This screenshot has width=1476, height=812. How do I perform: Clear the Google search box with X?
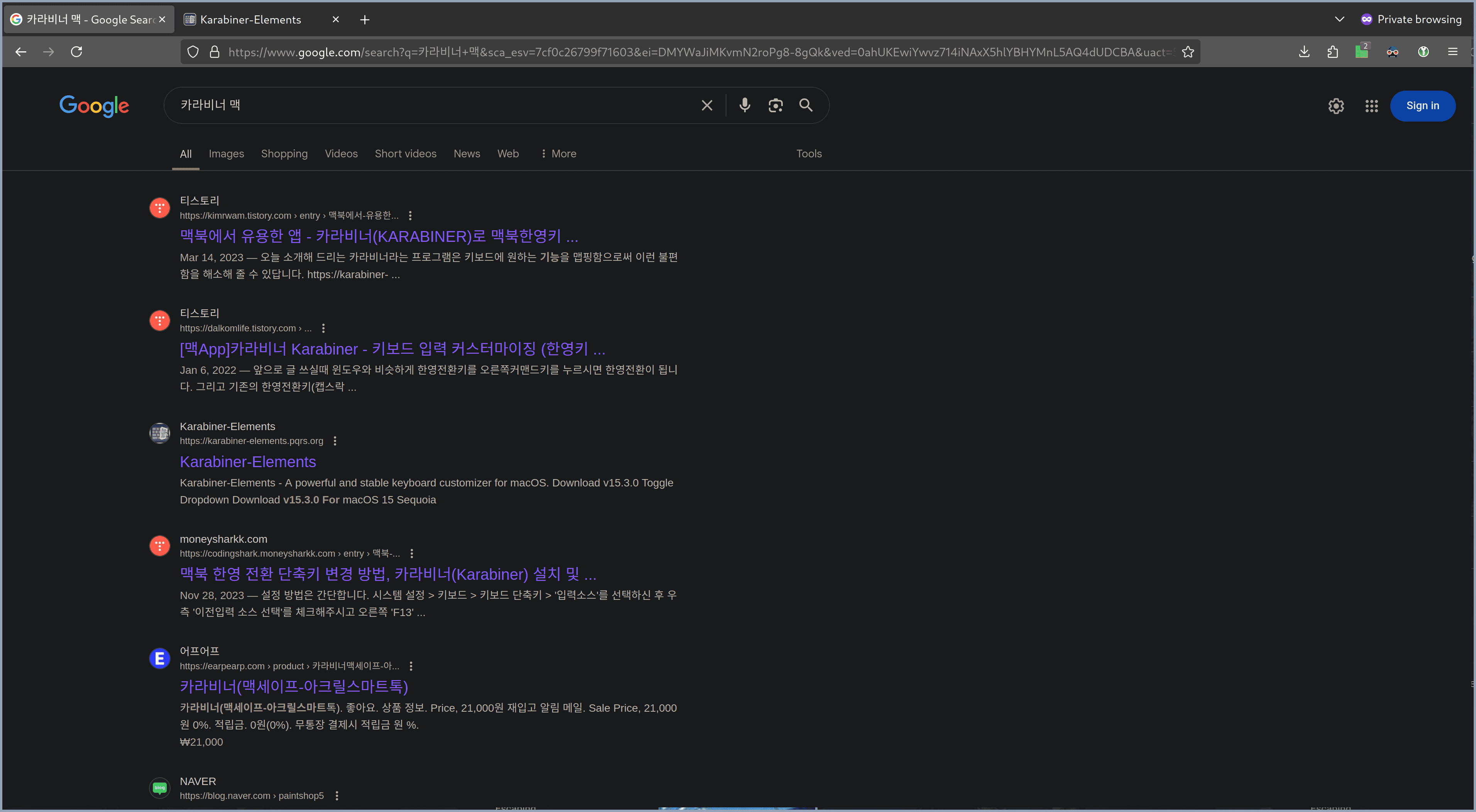[x=707, y=105]
